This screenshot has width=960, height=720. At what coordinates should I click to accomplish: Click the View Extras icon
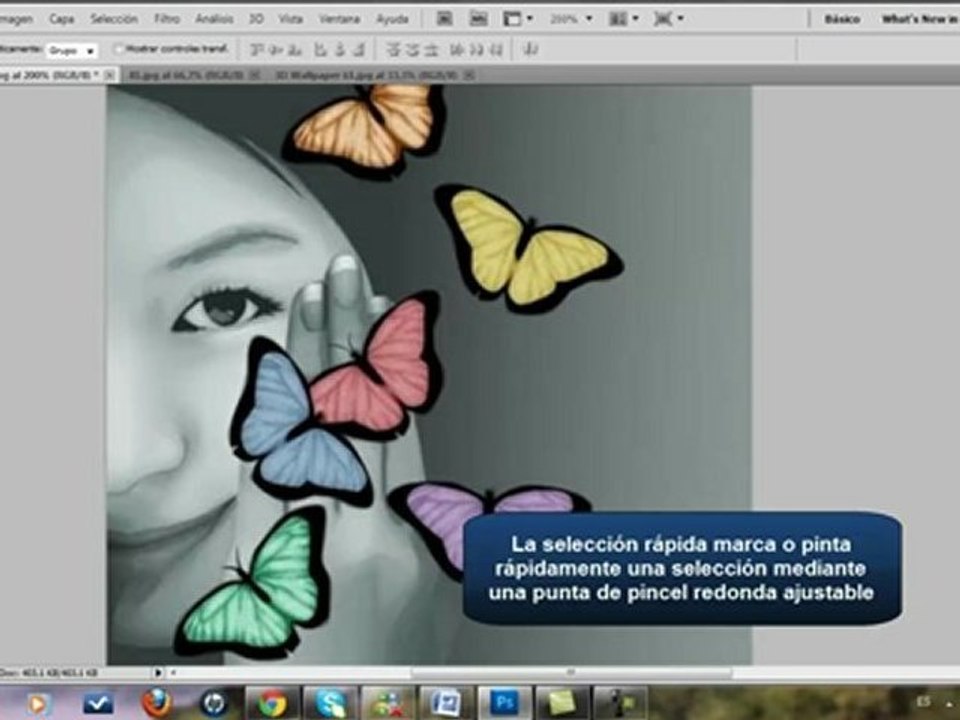512,19
